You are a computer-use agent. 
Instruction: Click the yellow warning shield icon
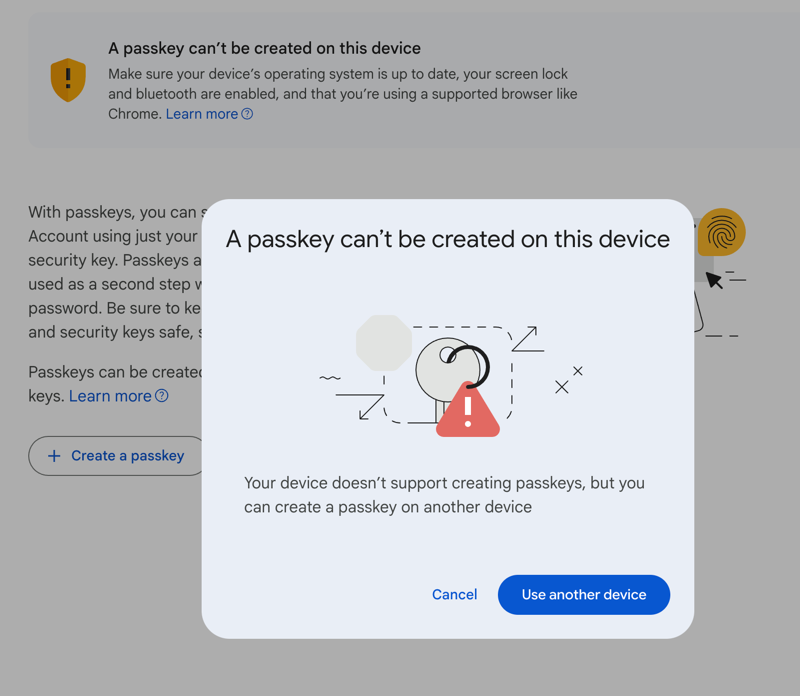tap(68, 79)
